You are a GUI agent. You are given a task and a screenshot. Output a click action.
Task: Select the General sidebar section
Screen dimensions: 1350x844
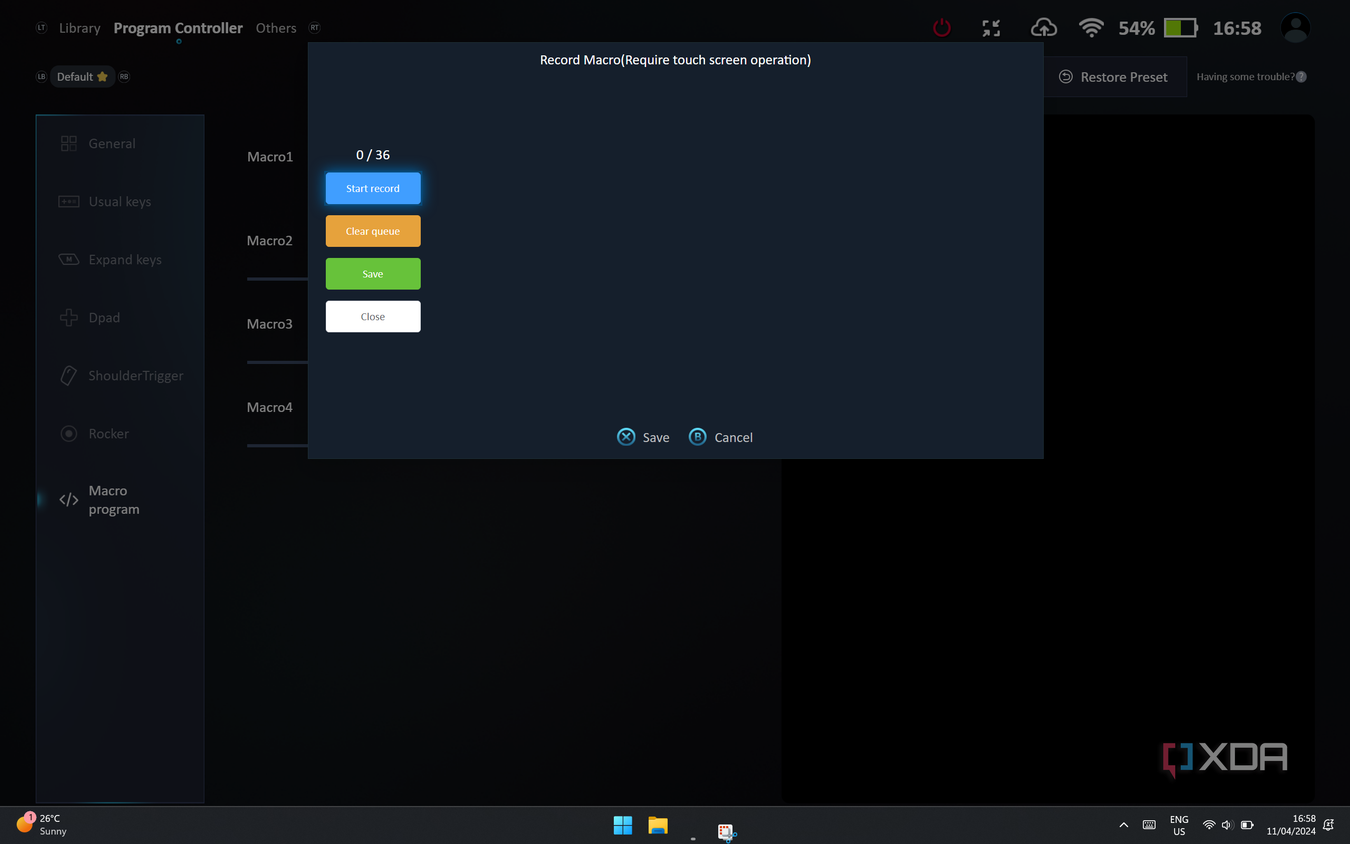(120, 144)
